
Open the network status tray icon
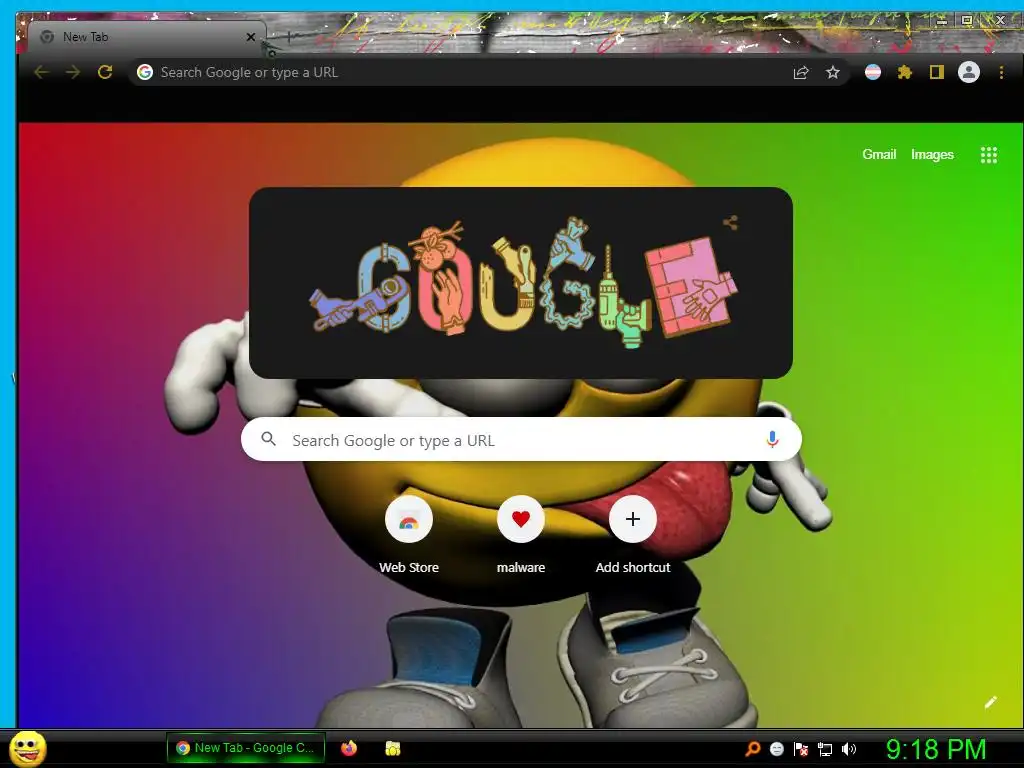825,749
